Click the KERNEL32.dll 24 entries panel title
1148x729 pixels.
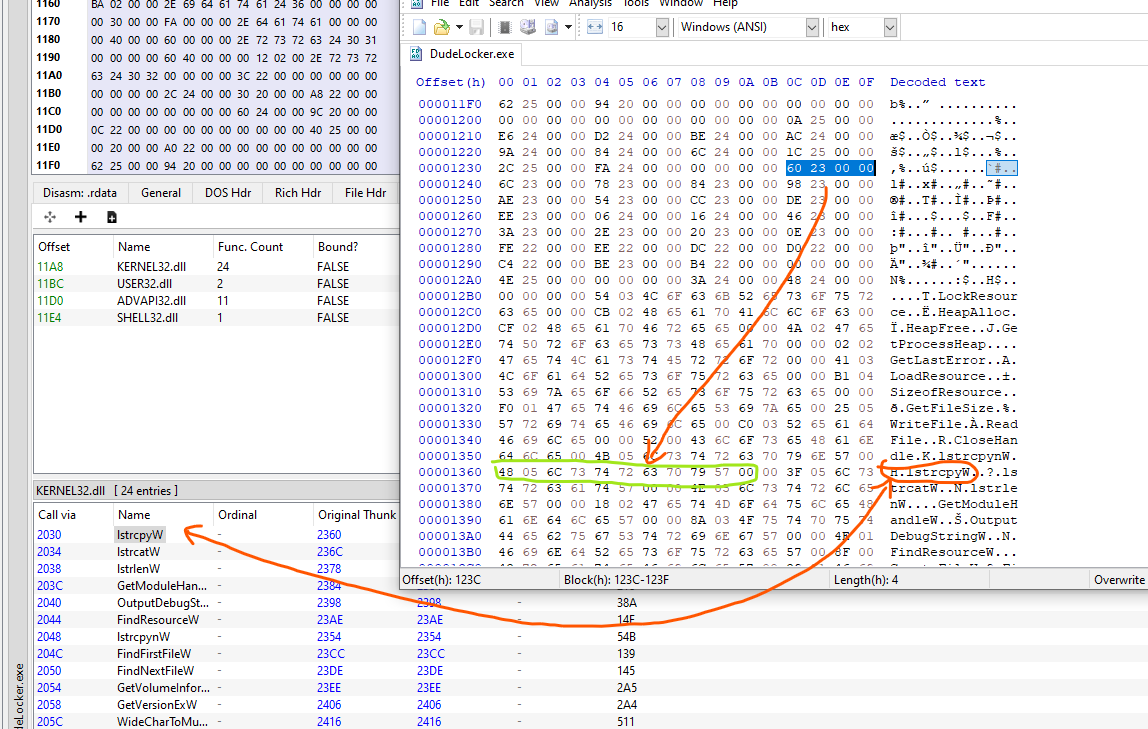tap(107, 490)
